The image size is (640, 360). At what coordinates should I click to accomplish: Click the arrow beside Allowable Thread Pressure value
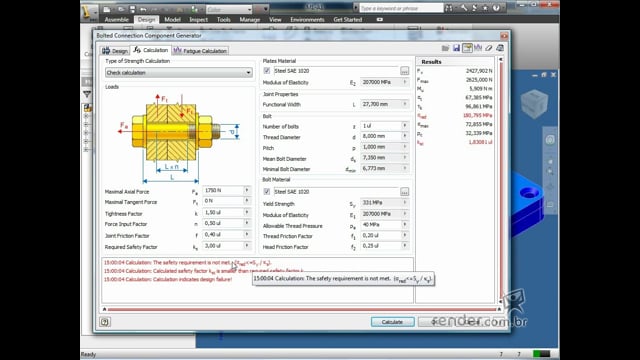click(405, 224)
